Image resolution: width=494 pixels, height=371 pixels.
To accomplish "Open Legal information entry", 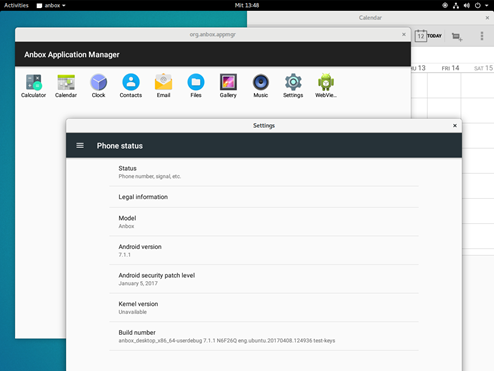I will 264,197.
